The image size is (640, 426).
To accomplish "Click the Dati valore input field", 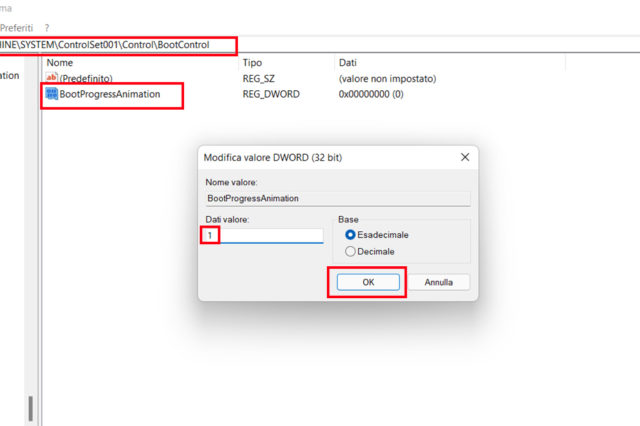I will pos(264,235).
